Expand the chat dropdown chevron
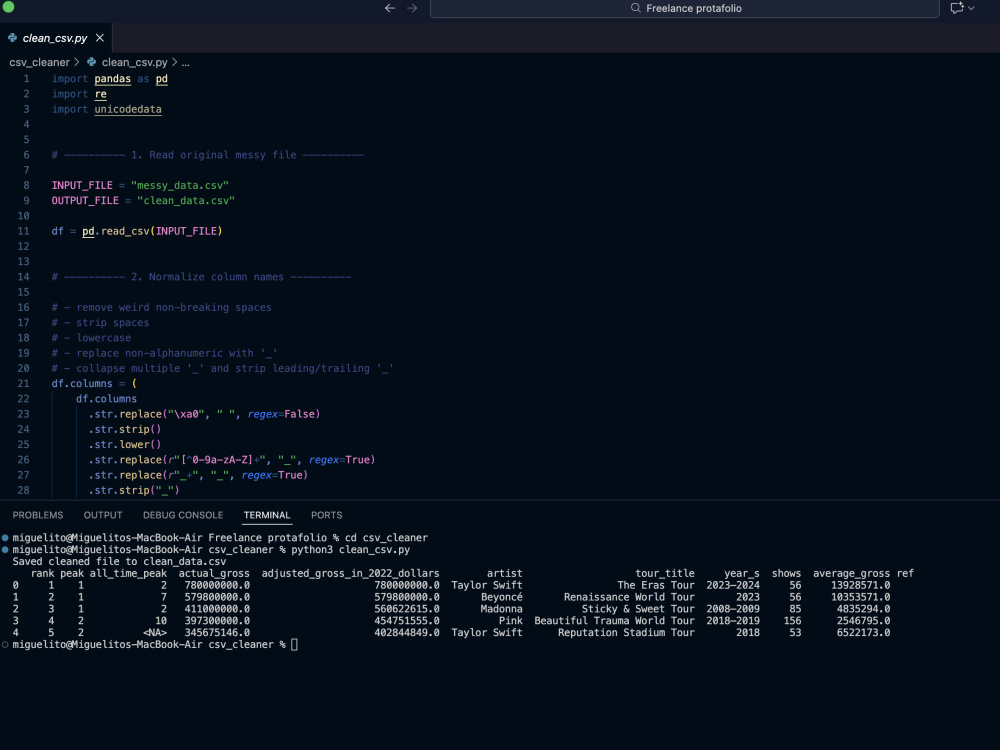This screenshot has height=750, width=1000. [x=971, y=8]
